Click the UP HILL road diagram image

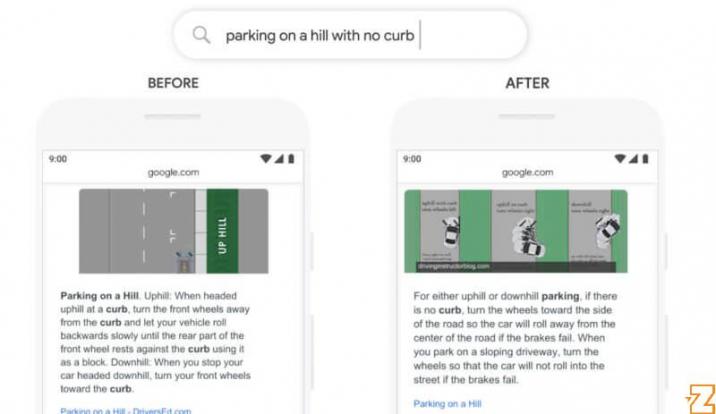(174, 231)
